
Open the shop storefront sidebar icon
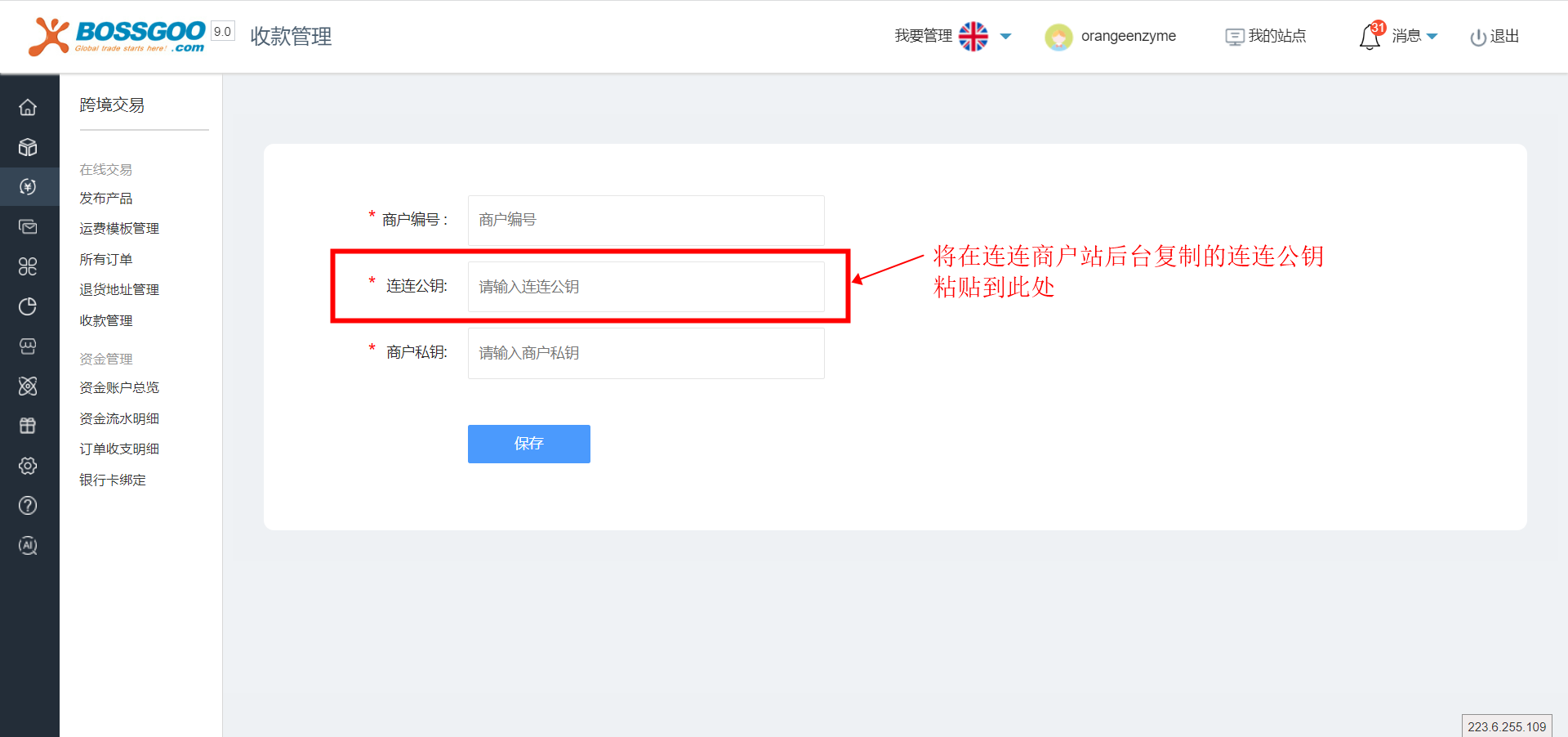coord(28,346)
